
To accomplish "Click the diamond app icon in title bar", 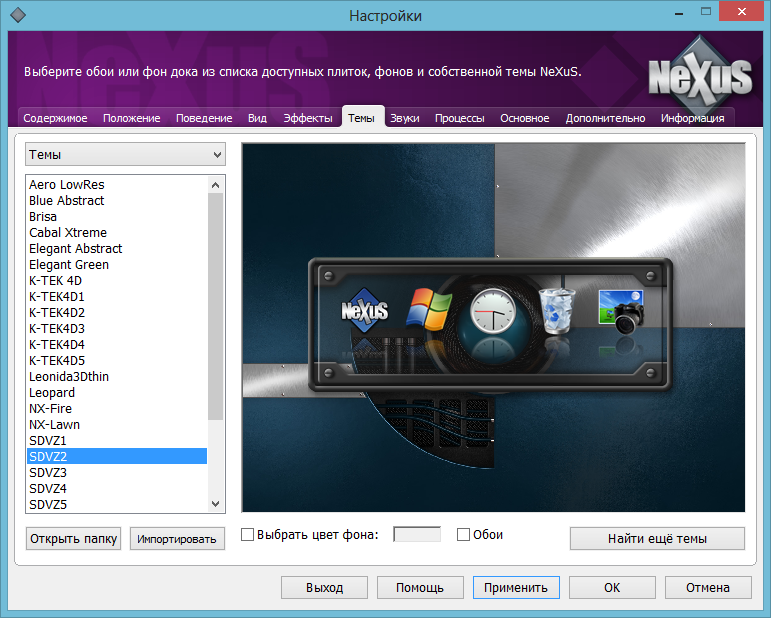I will [18, 15].
